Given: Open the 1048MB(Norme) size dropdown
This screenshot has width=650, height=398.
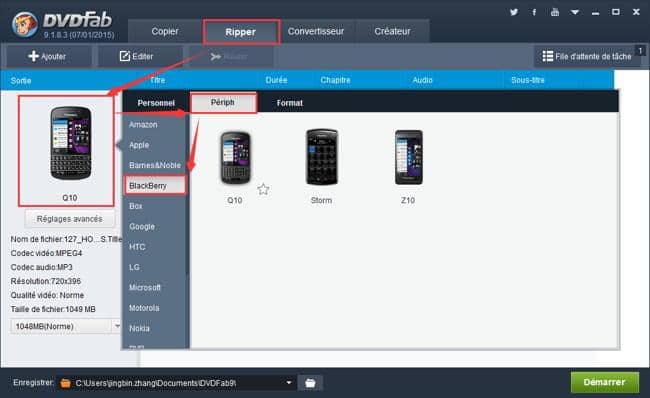Looking at the screenshot, I should click(65, 326).
